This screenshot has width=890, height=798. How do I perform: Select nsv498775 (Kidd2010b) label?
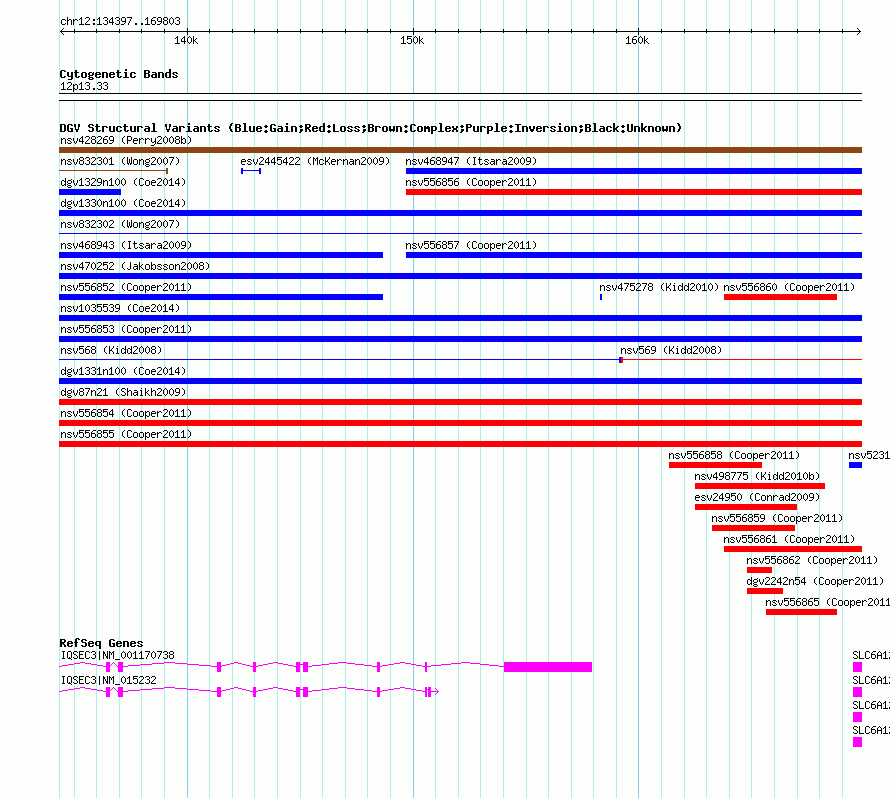[x=757, y=476]
